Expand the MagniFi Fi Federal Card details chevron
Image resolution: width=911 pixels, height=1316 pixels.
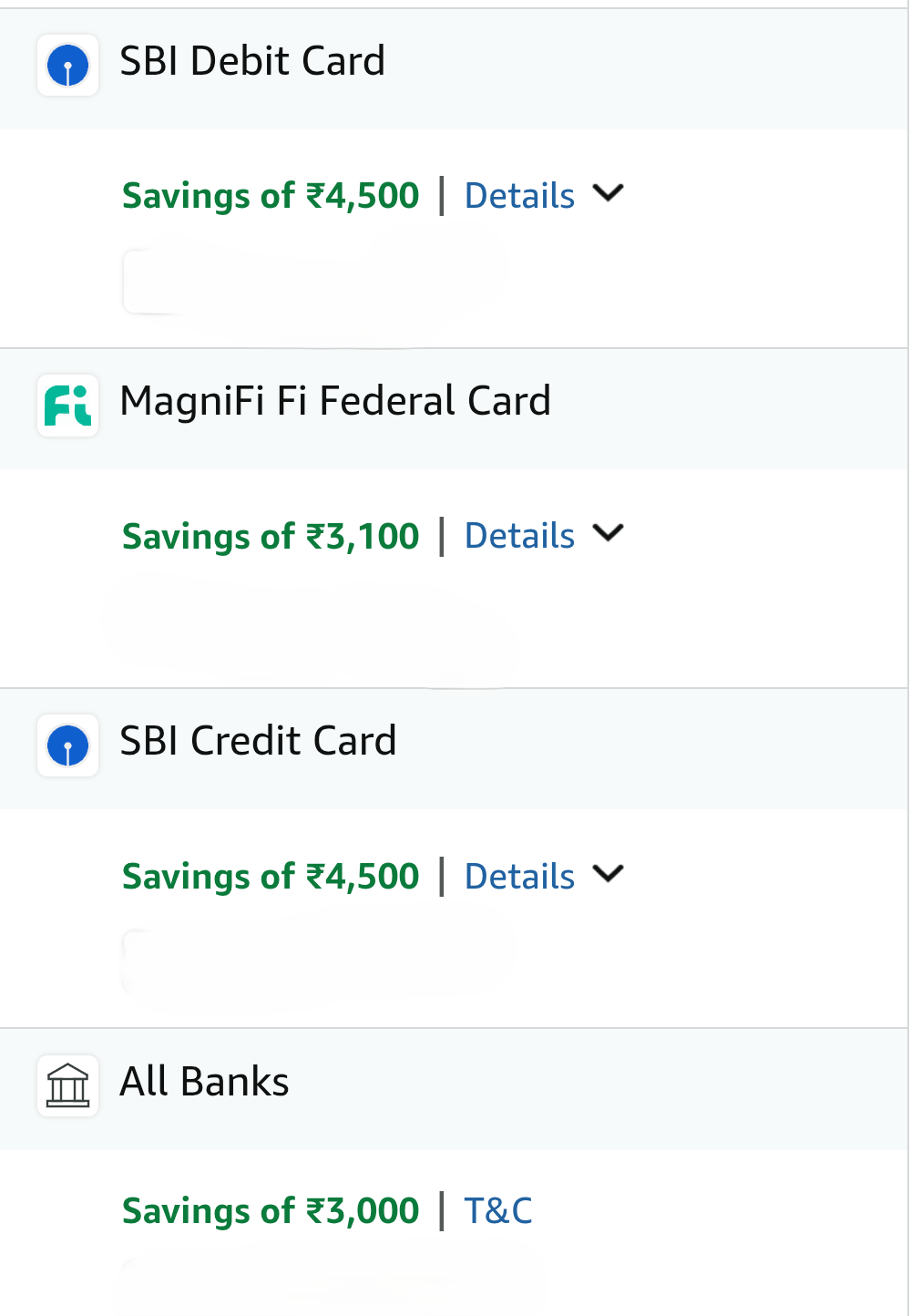(x=608, y=533)
